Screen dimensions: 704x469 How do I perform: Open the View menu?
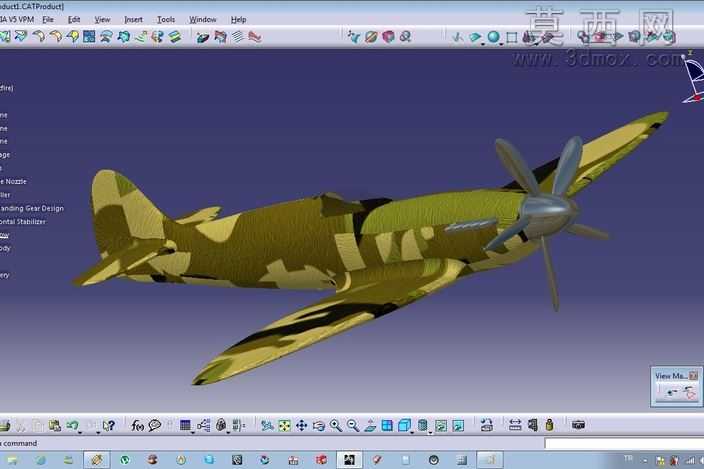click(102, 20)
